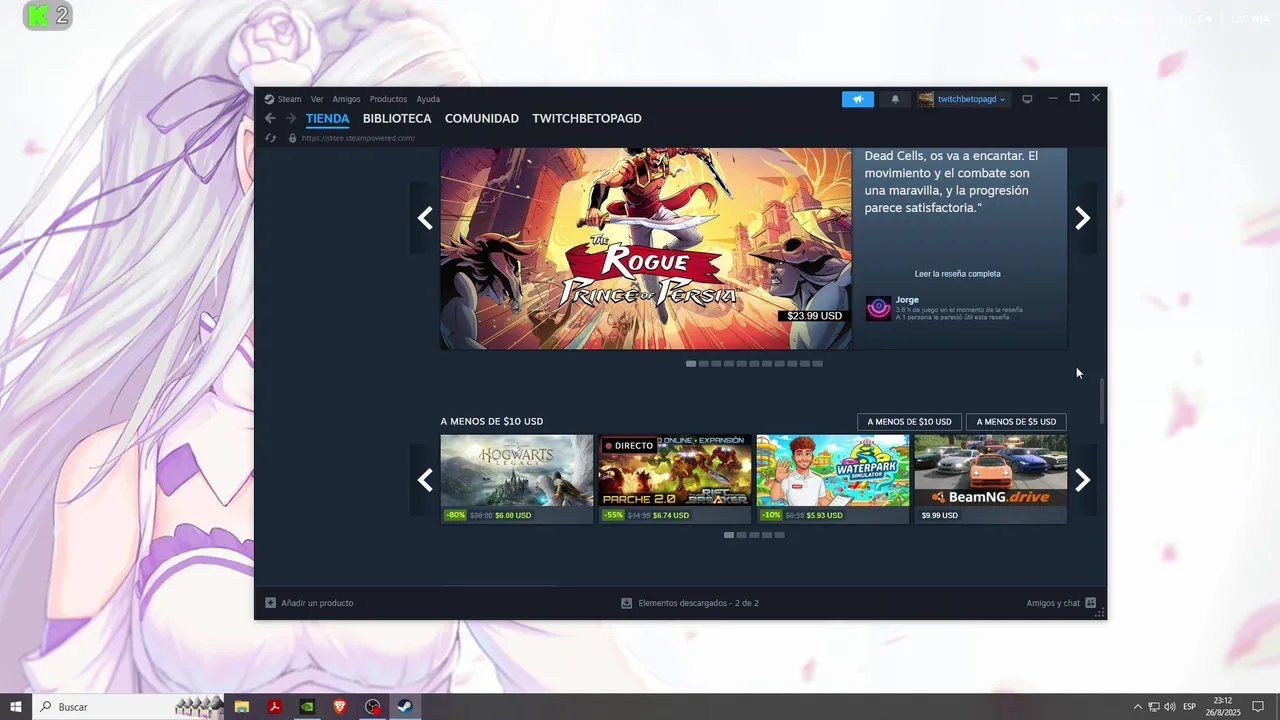Open OBS Studio from taskbar

click(x=373, y=707)
